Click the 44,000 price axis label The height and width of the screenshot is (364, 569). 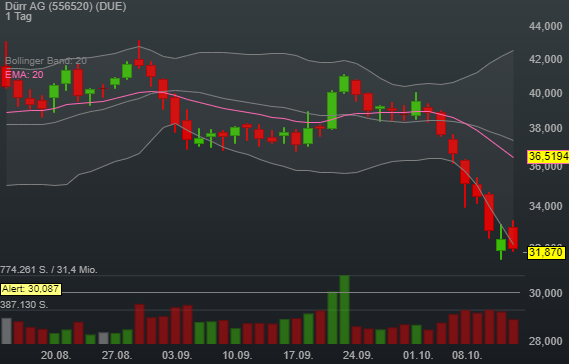coord(545,26)
